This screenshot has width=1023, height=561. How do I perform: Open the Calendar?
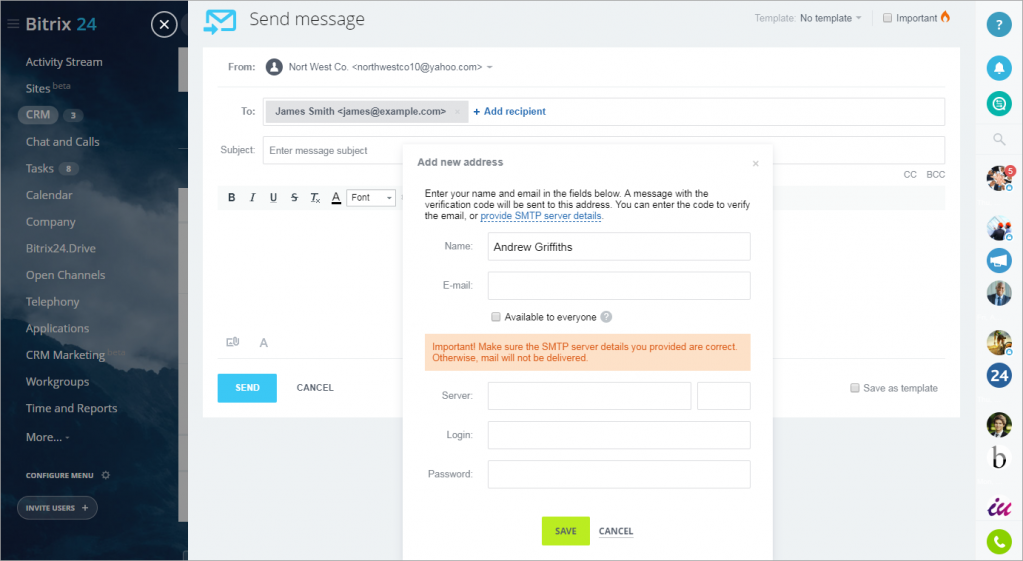[49, 195]
